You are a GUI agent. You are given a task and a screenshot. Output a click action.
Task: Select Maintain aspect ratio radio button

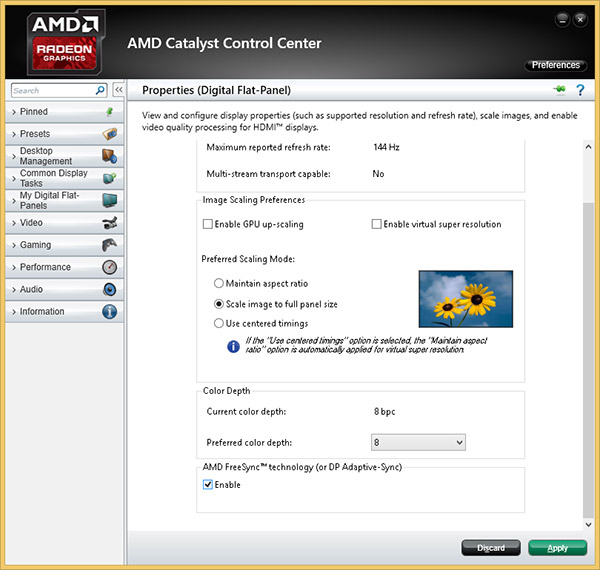pyautogui.click(x=218, y=283)
